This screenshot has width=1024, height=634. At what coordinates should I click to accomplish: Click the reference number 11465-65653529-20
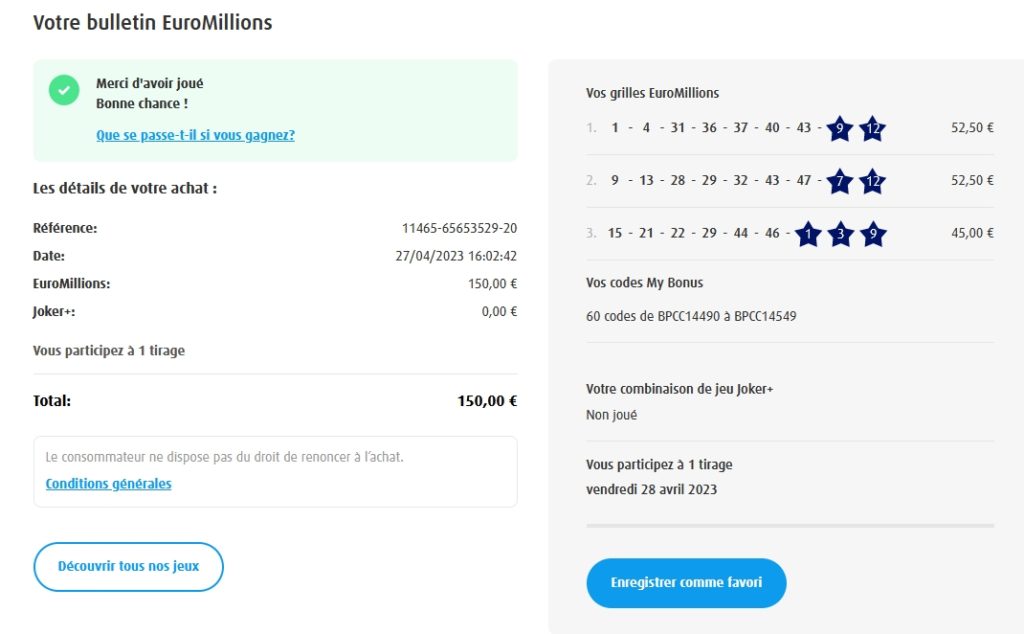click(x=459, y=228)
